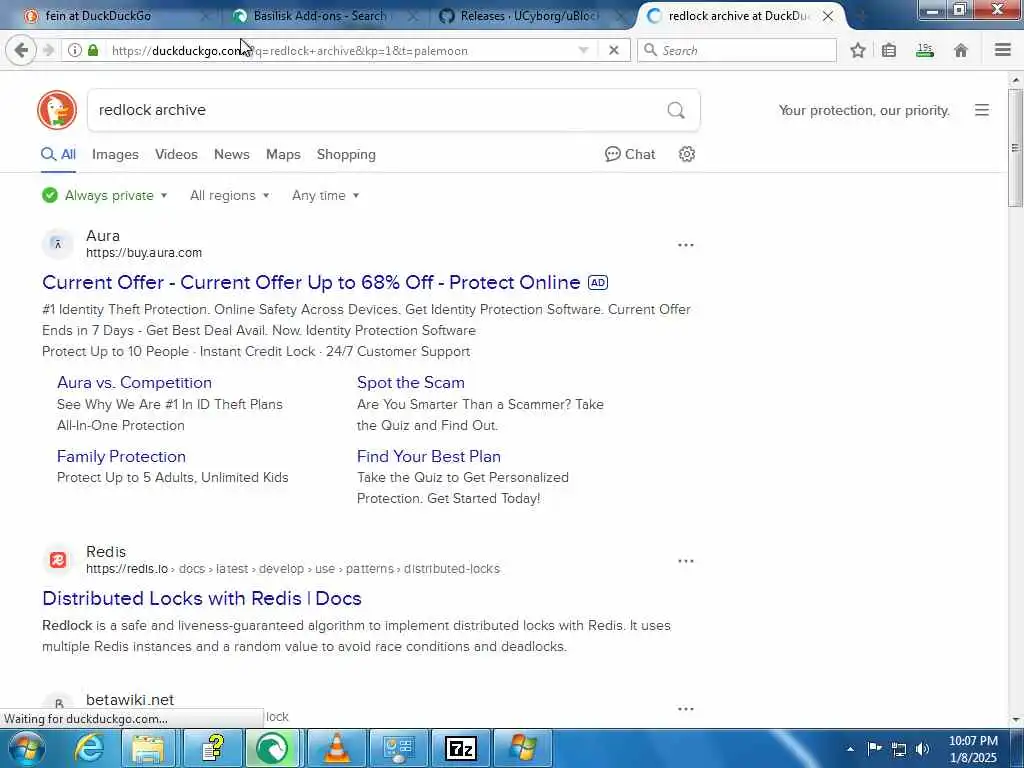Screen dimensions: 1024x768
Task: Open more options for Aura ad result
Action: tap(686, 245)
